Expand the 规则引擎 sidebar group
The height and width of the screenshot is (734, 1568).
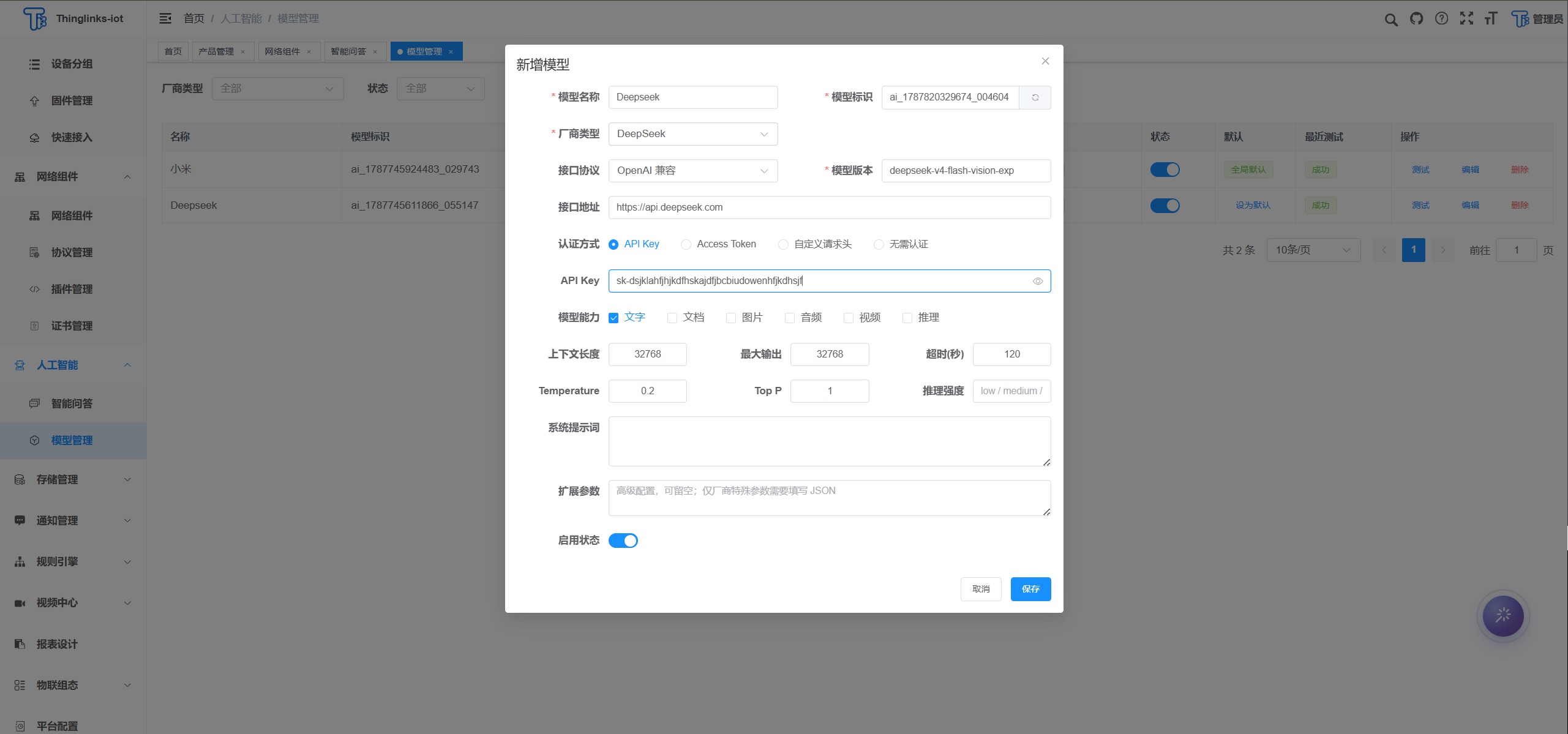[73, 561]
